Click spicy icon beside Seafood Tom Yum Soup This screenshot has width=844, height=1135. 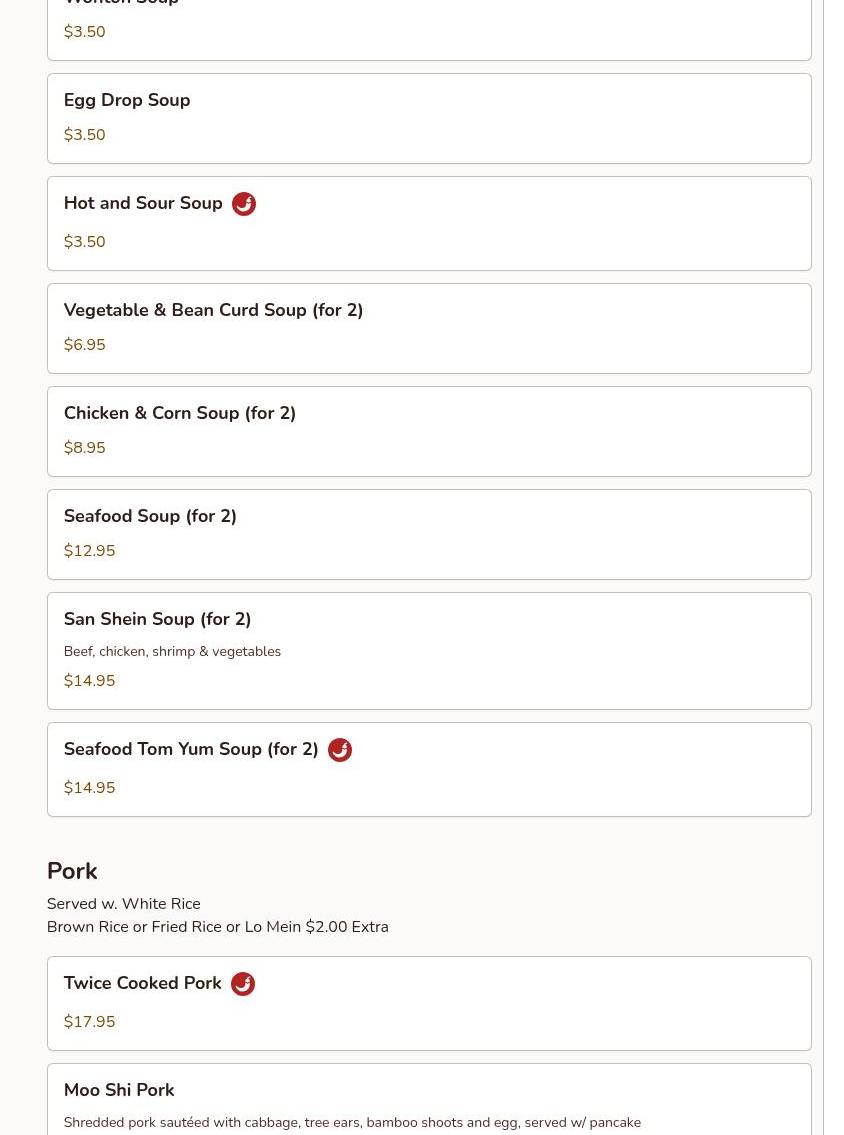(x=340, y=750)
